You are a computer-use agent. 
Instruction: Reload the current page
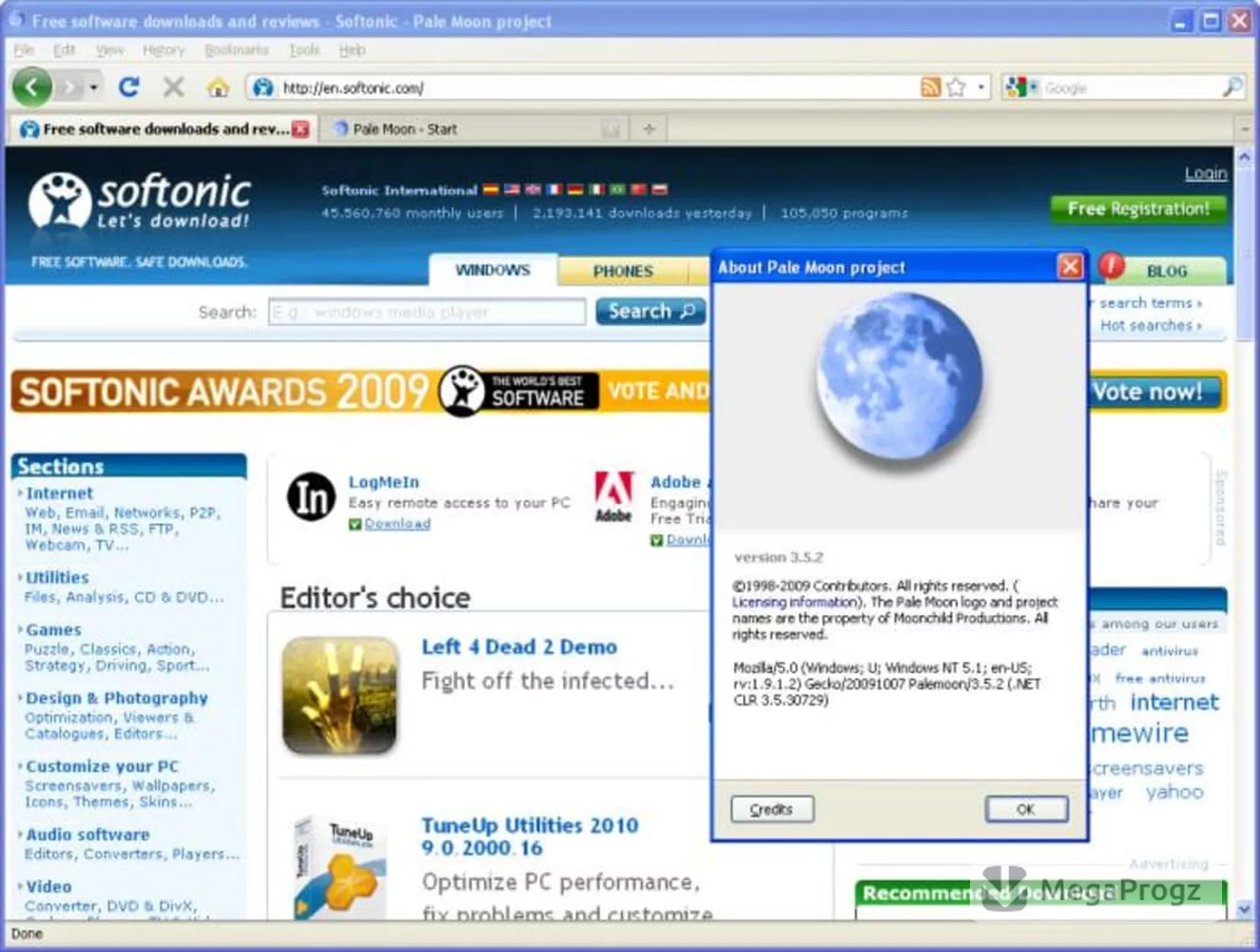(129, 87)
